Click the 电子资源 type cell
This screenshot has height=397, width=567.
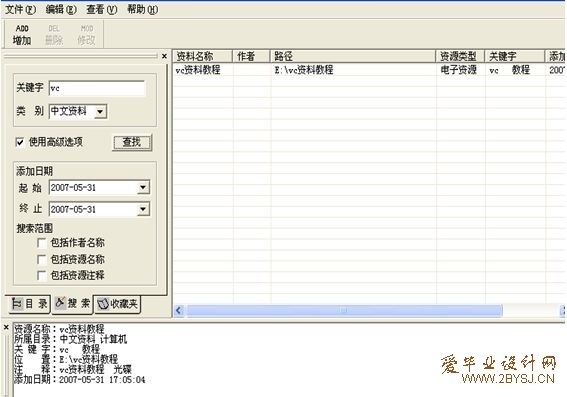(x=459, y=69)
